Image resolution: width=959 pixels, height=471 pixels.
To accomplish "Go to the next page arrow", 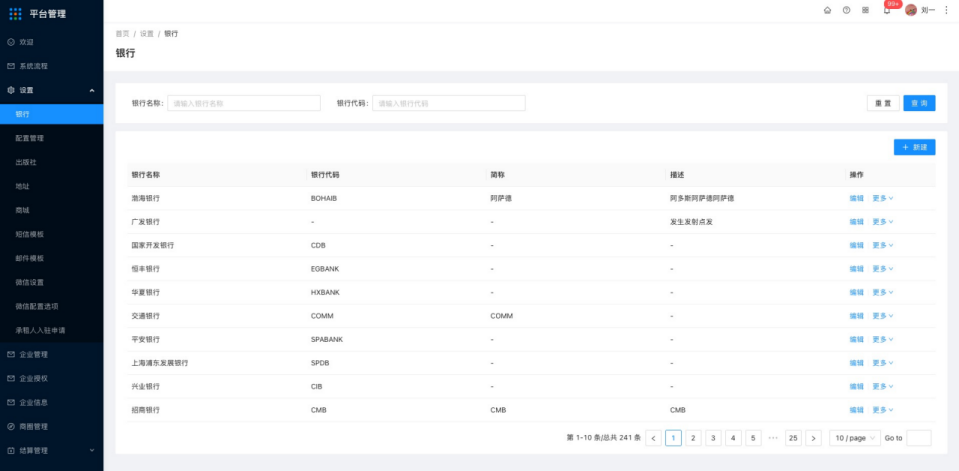I will (x=813, y=438).
